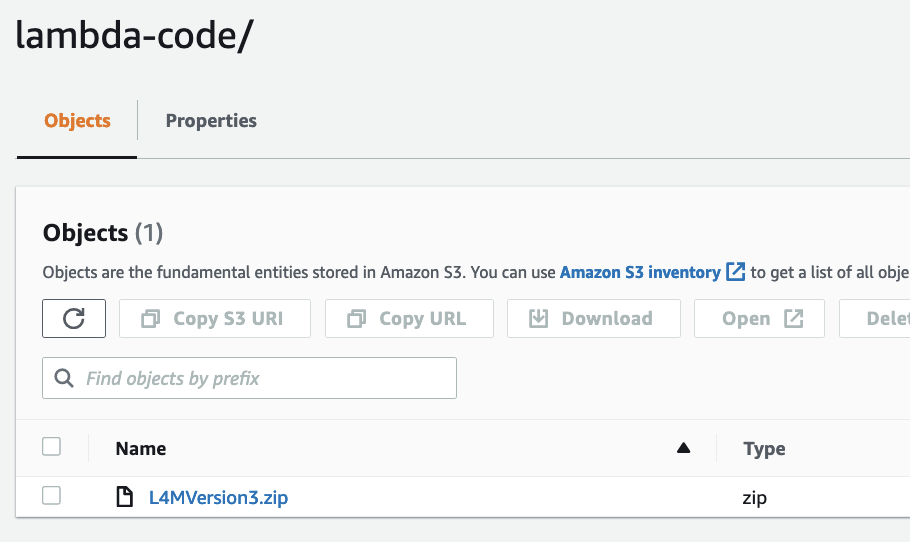Screen dimensions: 910x542
Task: Click the magnifier icon in the search box
Action: tap(65, 378)
